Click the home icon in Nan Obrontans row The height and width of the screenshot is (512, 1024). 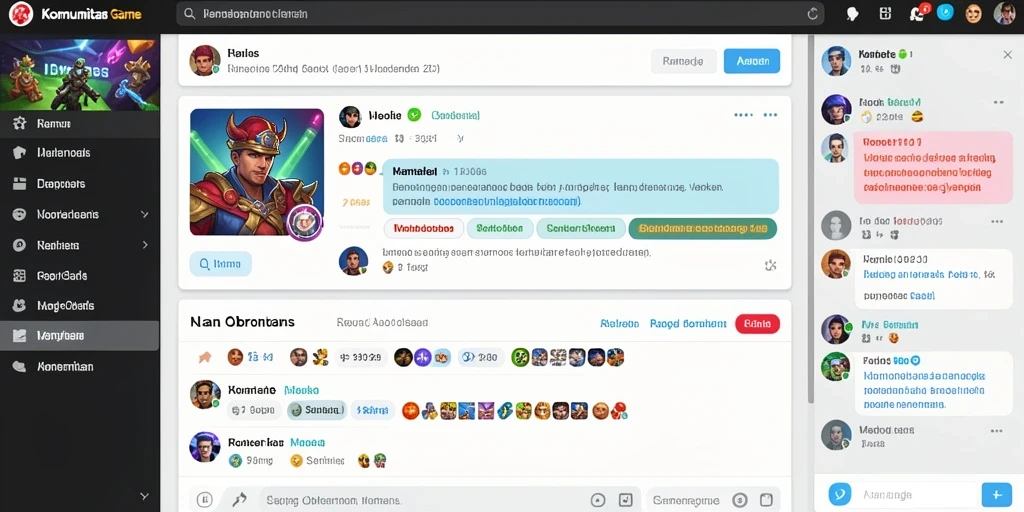(x=205, y=357)
